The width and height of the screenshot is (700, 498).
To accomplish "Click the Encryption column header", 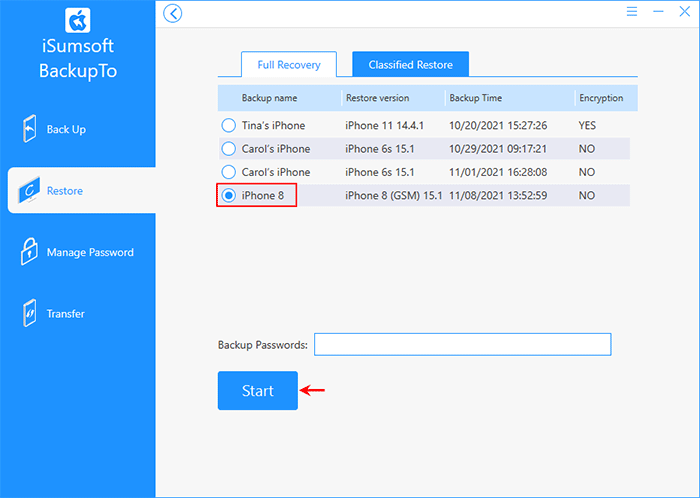I will click(601, 98).
